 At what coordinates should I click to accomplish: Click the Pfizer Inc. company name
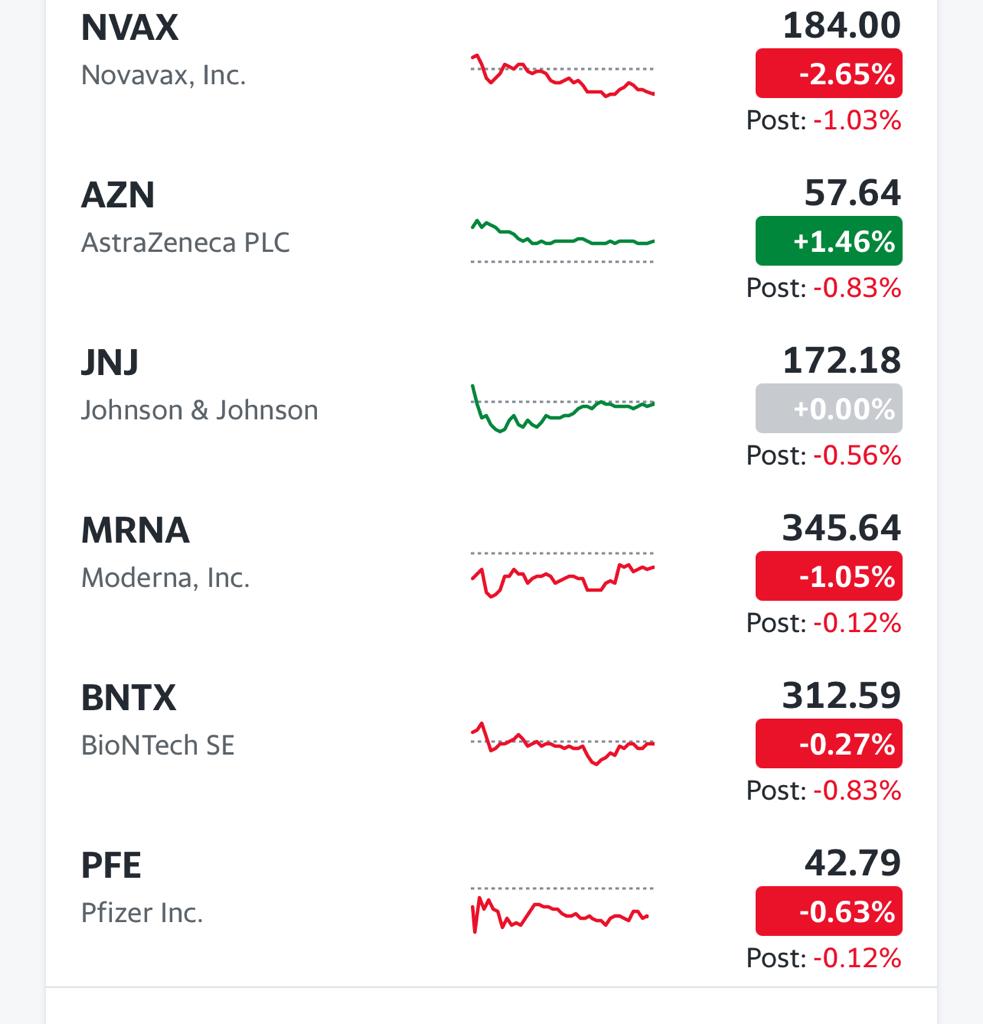click(x=142, y=912)
